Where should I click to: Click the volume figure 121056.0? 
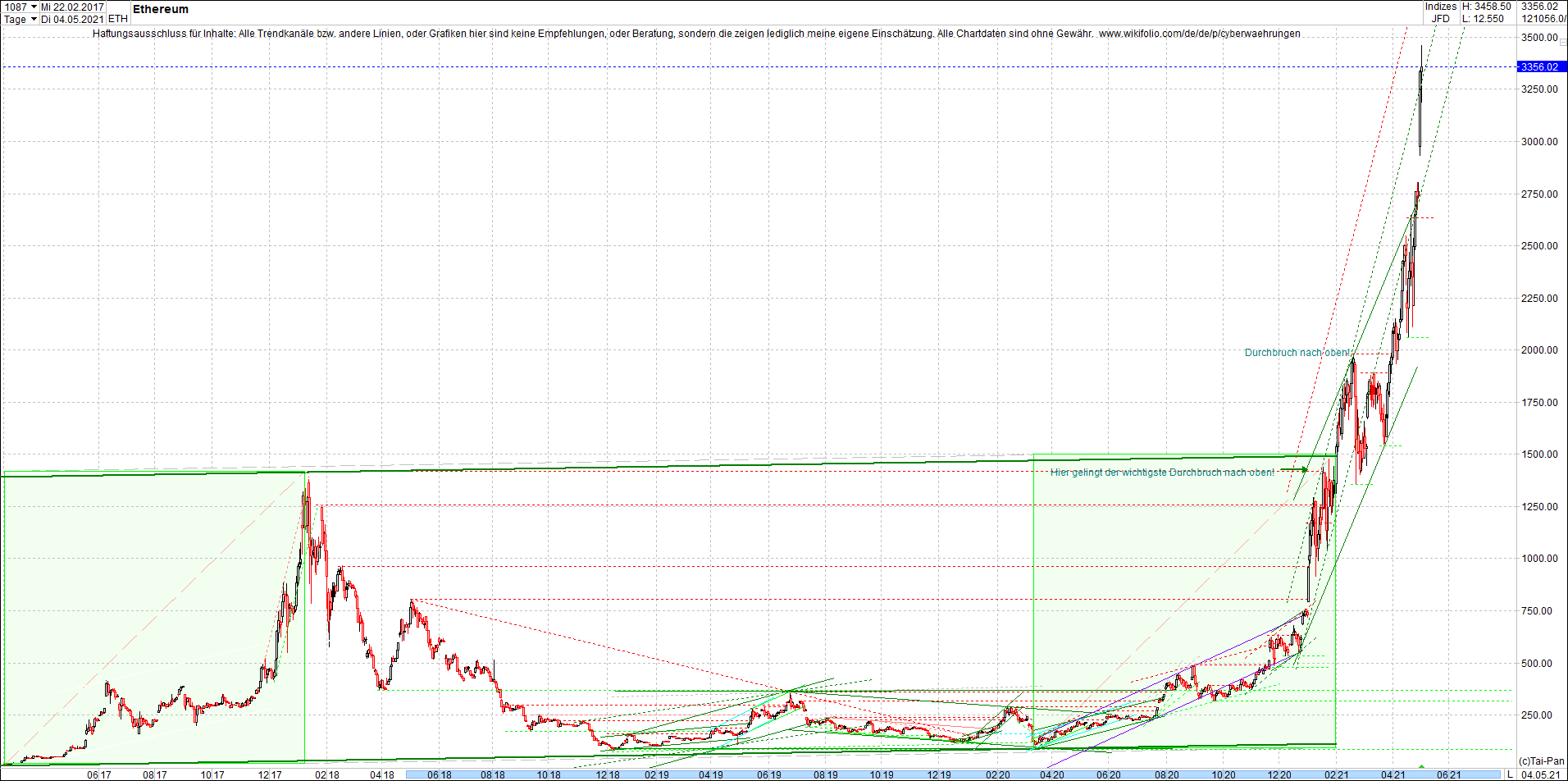pos(1543,19)
